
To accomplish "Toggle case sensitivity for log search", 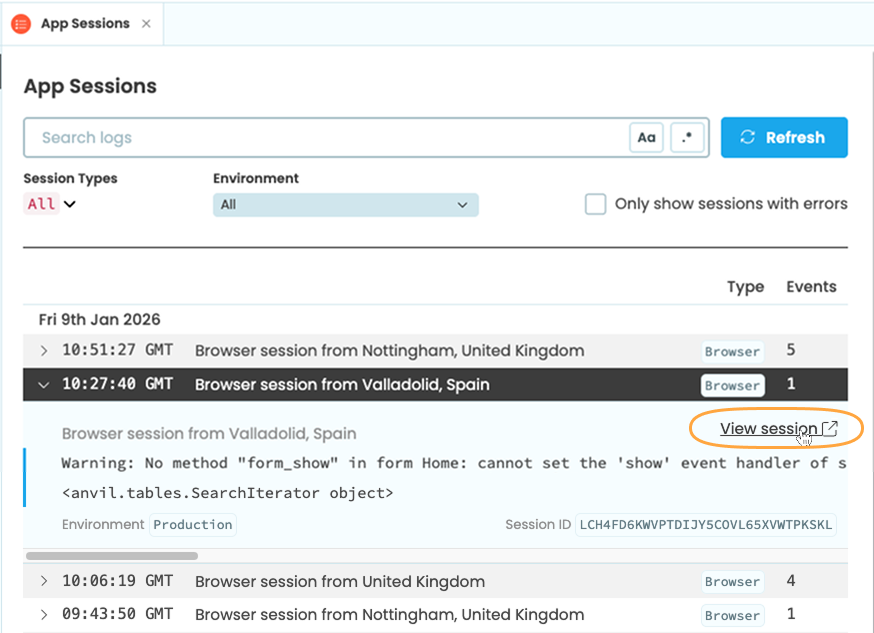I will tap(646, 137).
